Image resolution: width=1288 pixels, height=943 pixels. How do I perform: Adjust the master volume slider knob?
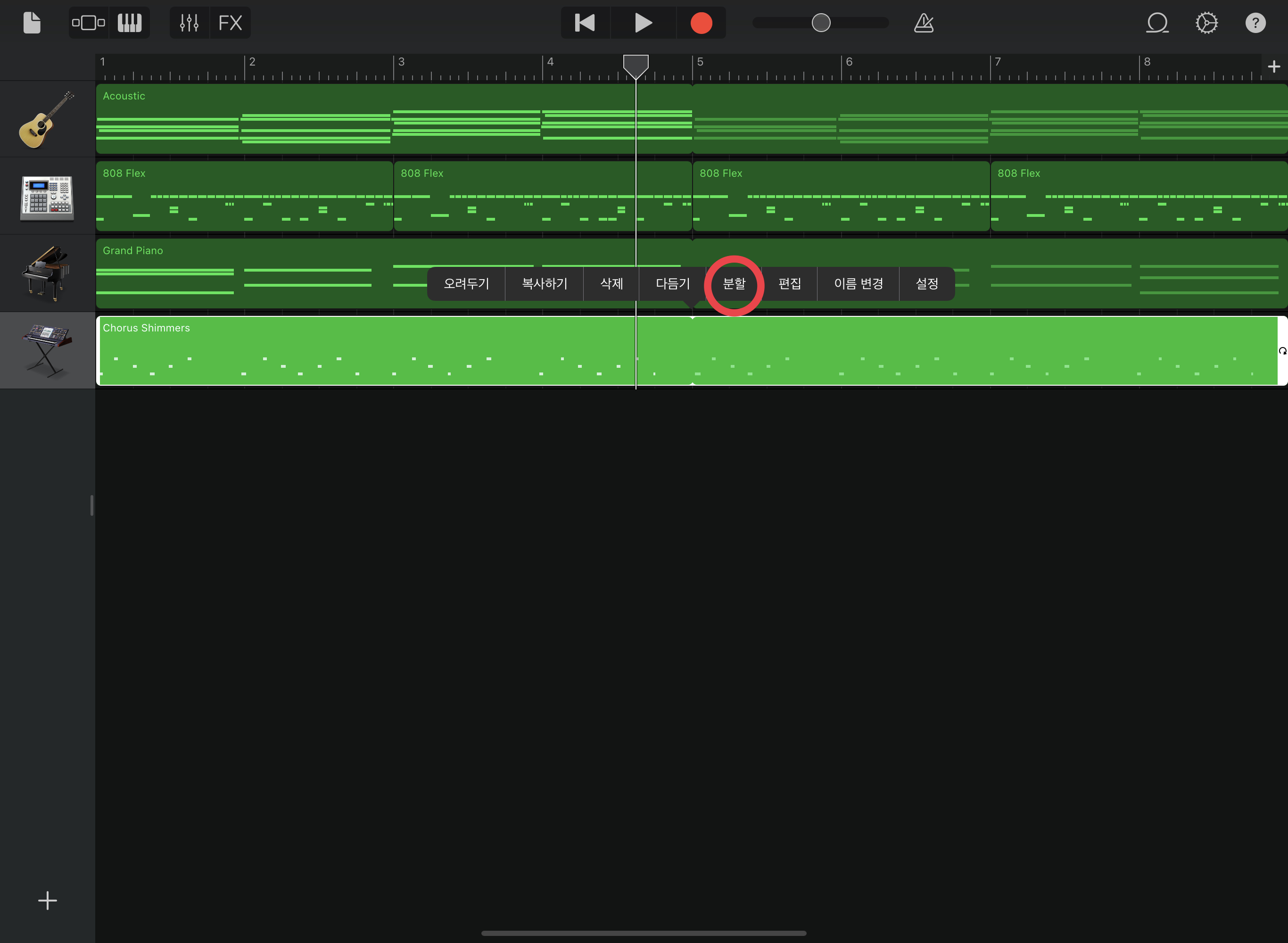pos(821,23)
